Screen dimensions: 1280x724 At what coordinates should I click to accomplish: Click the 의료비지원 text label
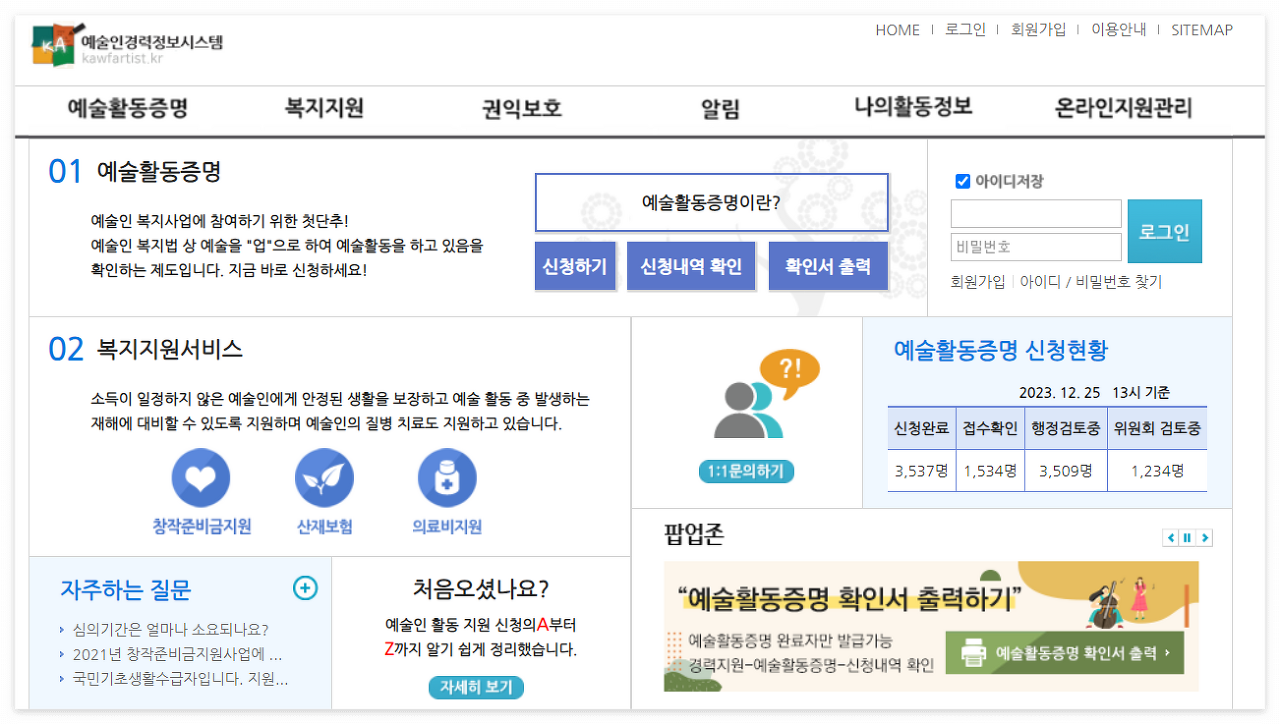click(x=447, y=527)
